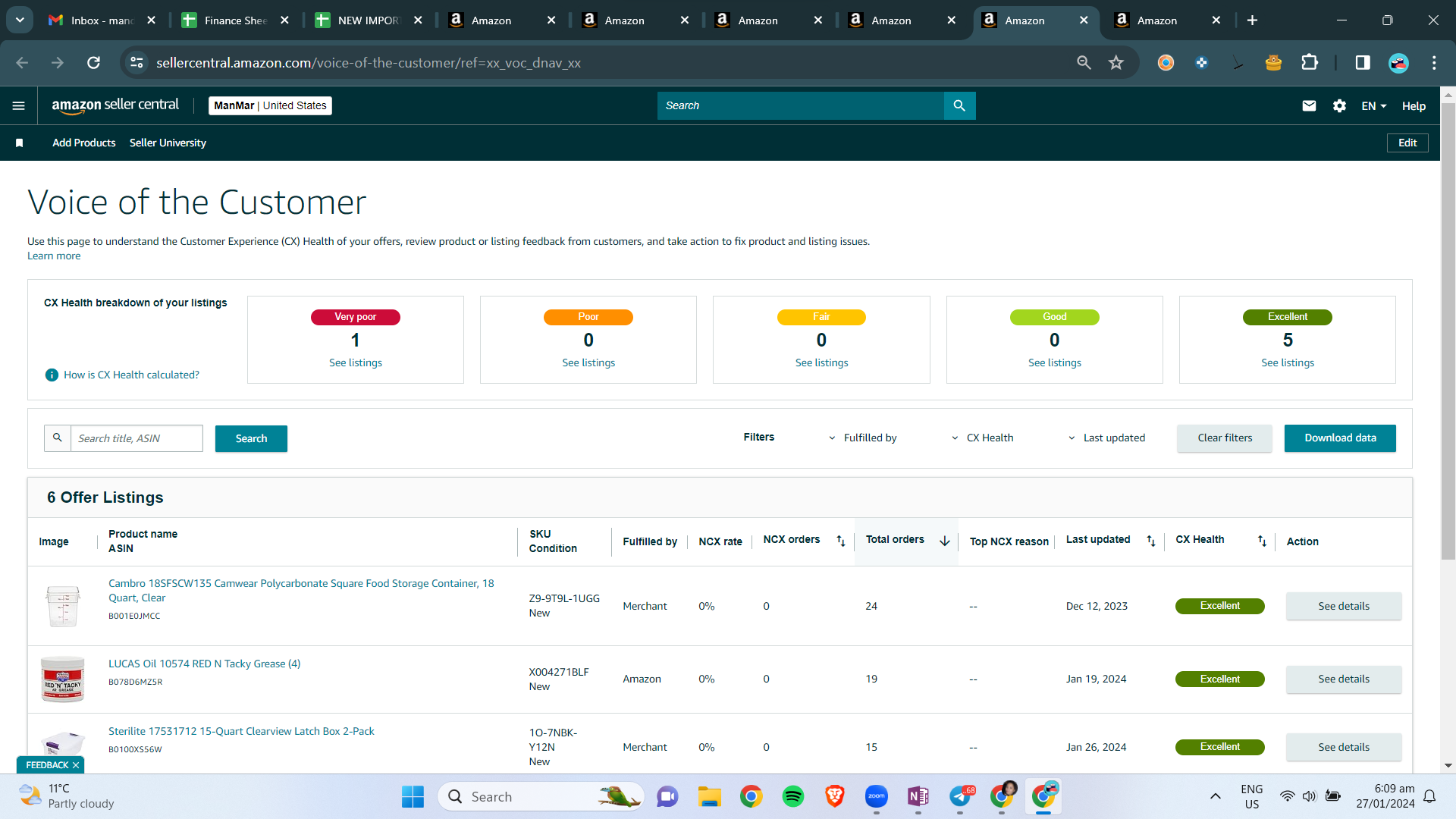Screen dimensions: 1456x819
Task: Click the Amazon Seller Central logo
Action: tap(115, 105)
